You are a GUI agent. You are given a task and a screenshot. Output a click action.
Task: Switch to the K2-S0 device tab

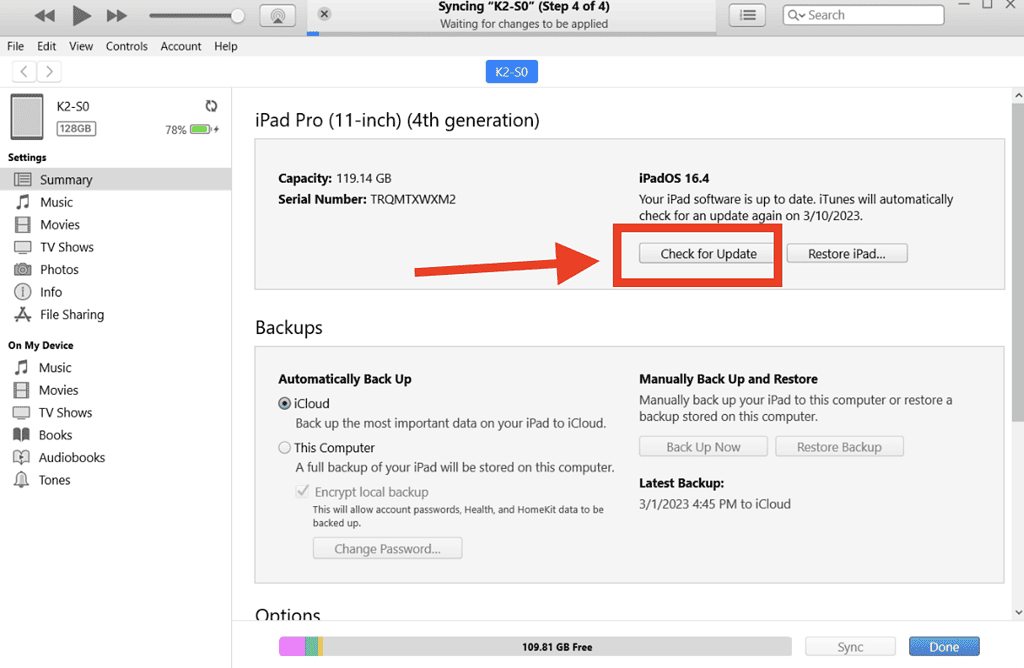(x=511, y=71)
